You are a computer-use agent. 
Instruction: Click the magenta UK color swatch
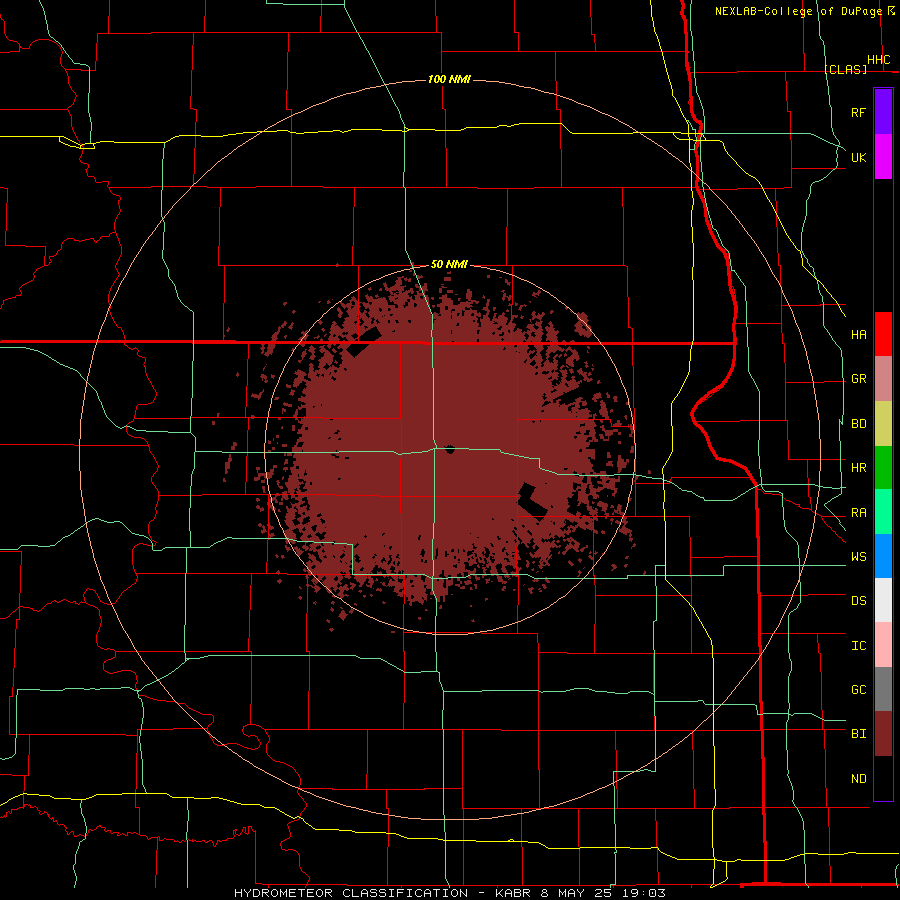pos(883,157)
